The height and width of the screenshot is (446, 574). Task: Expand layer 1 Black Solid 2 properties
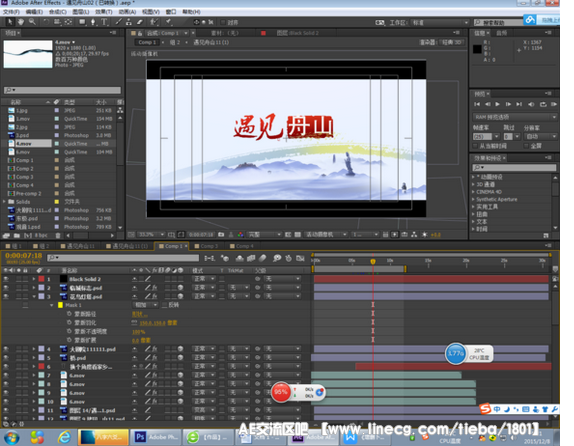click(34, 279)
